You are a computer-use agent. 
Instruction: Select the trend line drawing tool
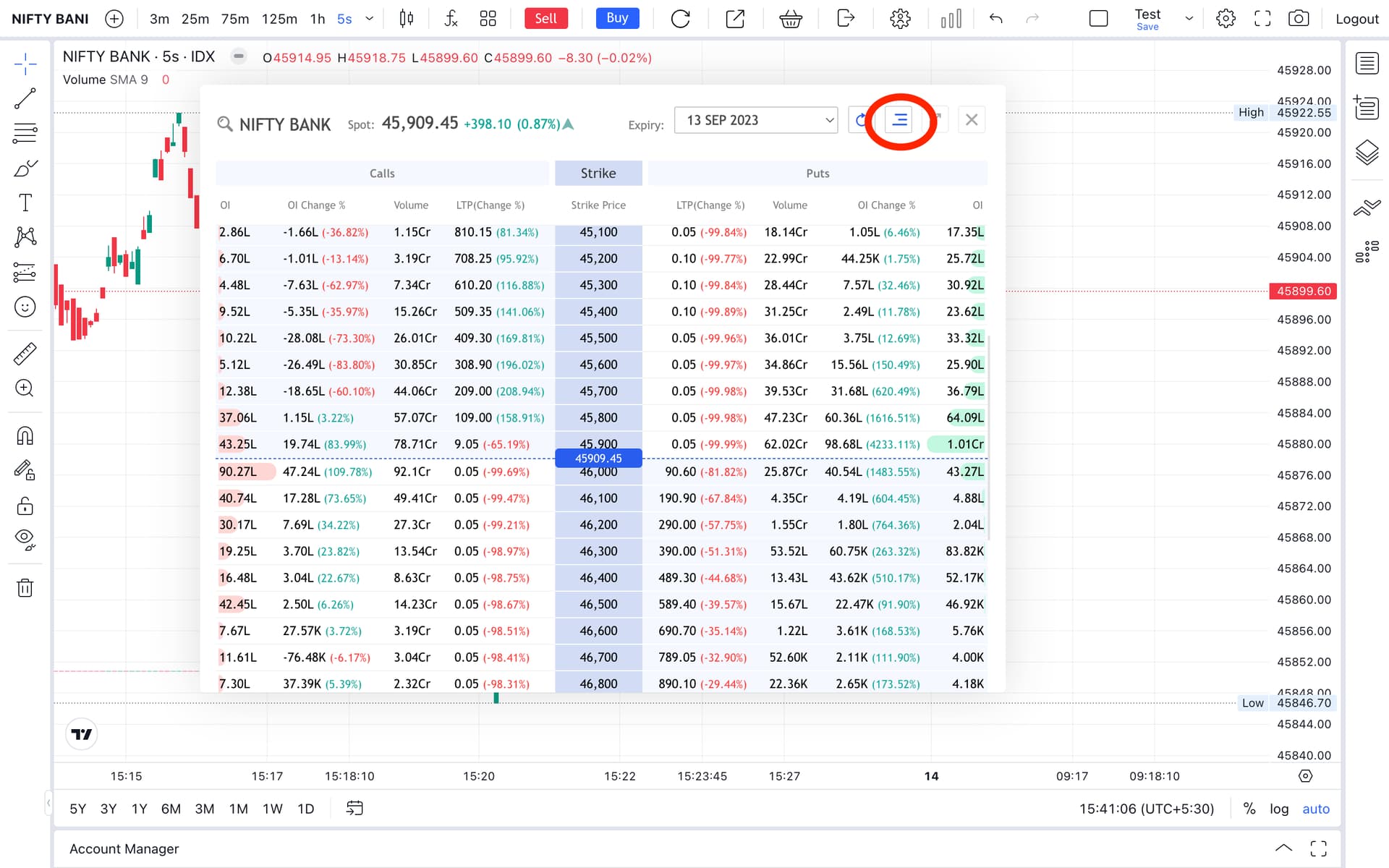[x=25, y=98]
